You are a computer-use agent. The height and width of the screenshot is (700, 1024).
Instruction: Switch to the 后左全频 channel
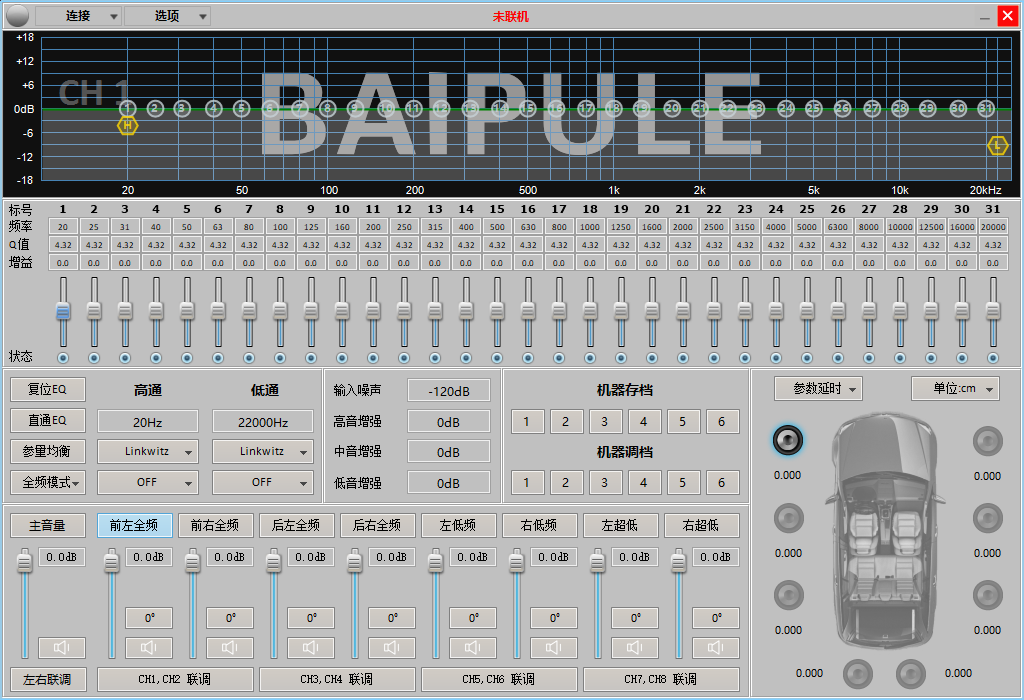pyautogui.click(x=296, y=526)
